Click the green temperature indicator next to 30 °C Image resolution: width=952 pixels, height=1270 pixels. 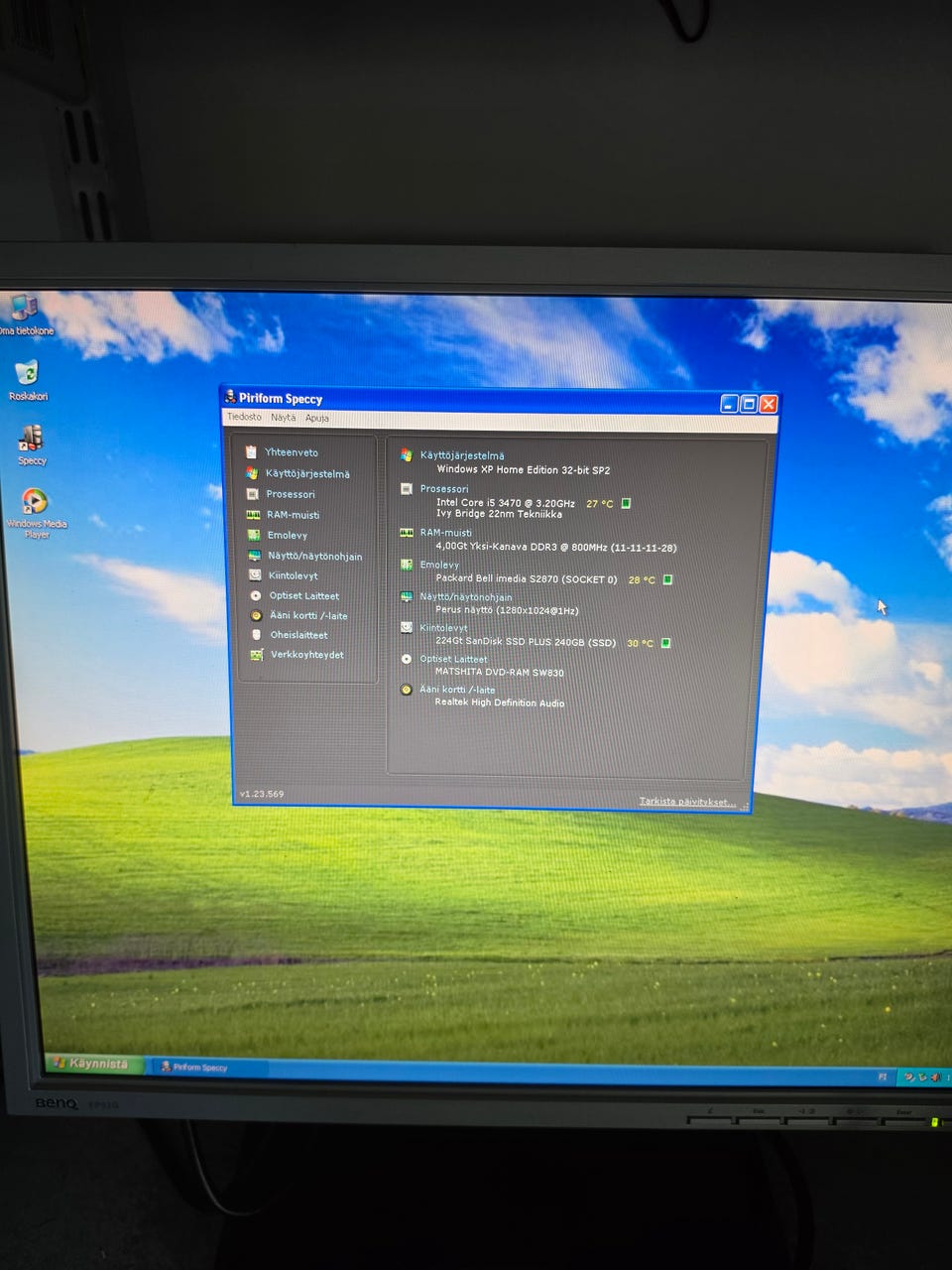pos(665,643)
